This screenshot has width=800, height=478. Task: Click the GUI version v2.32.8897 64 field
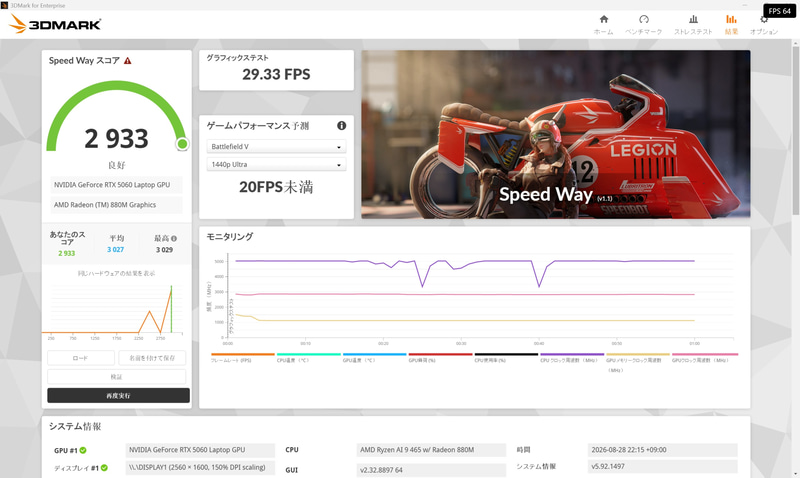tap(431, 470)
